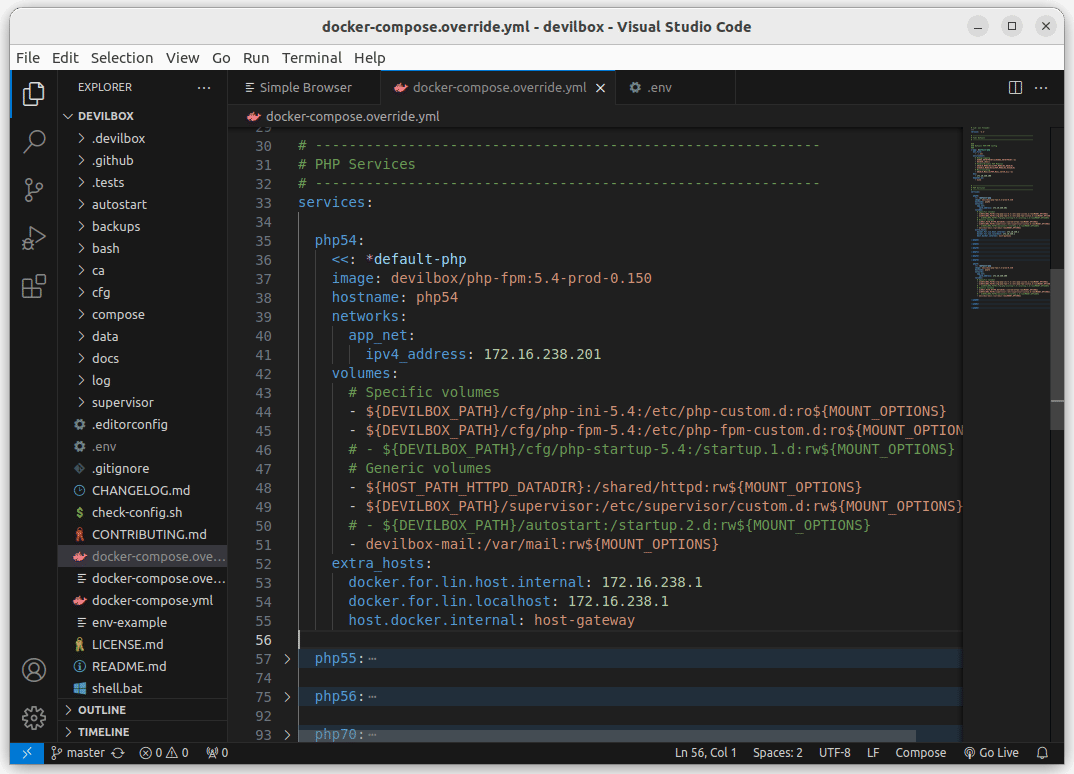This screenshot has width=1074, height=774.
Task: Expand the folded php55 block
Action: coord(287,659)
